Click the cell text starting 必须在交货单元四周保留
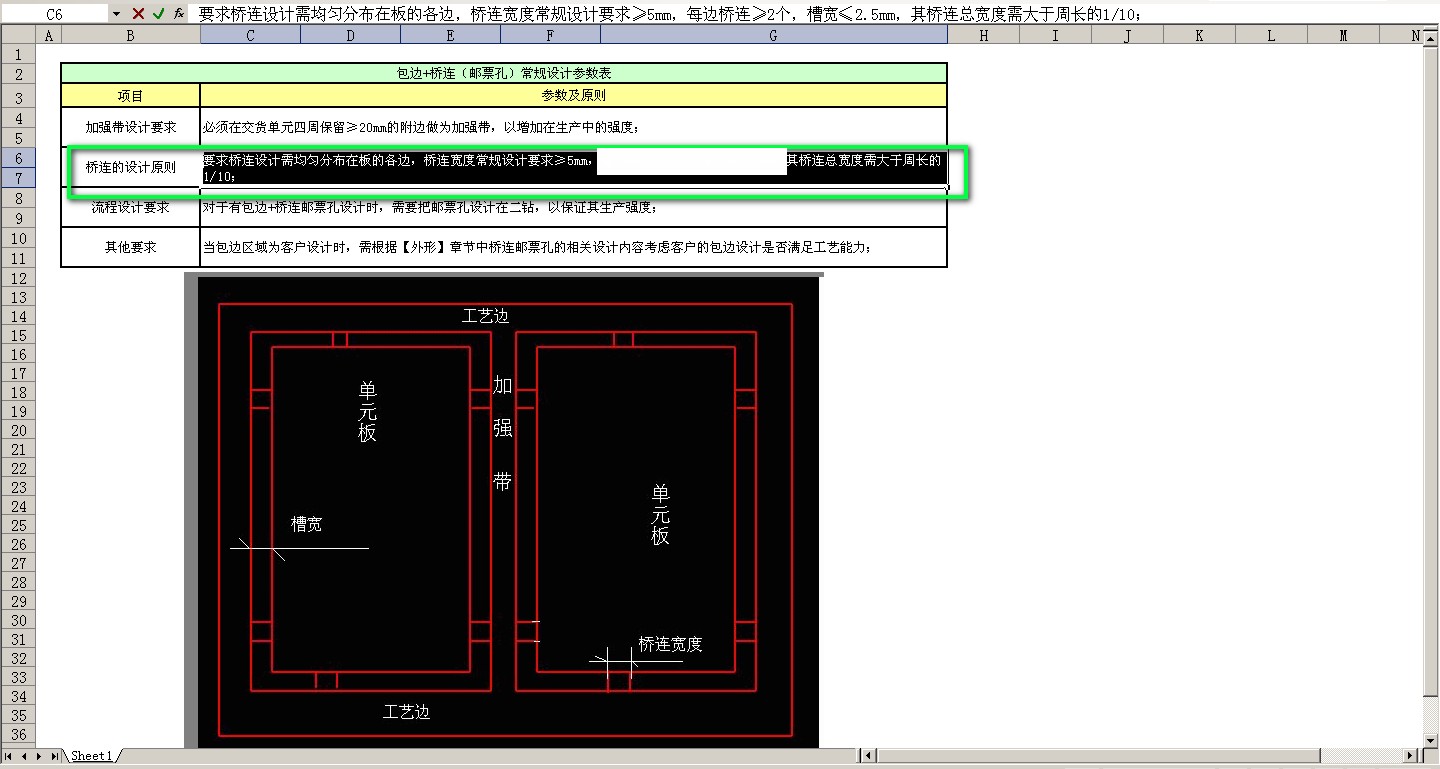Viewport: 1440px width, 769px height. point(421,127)
